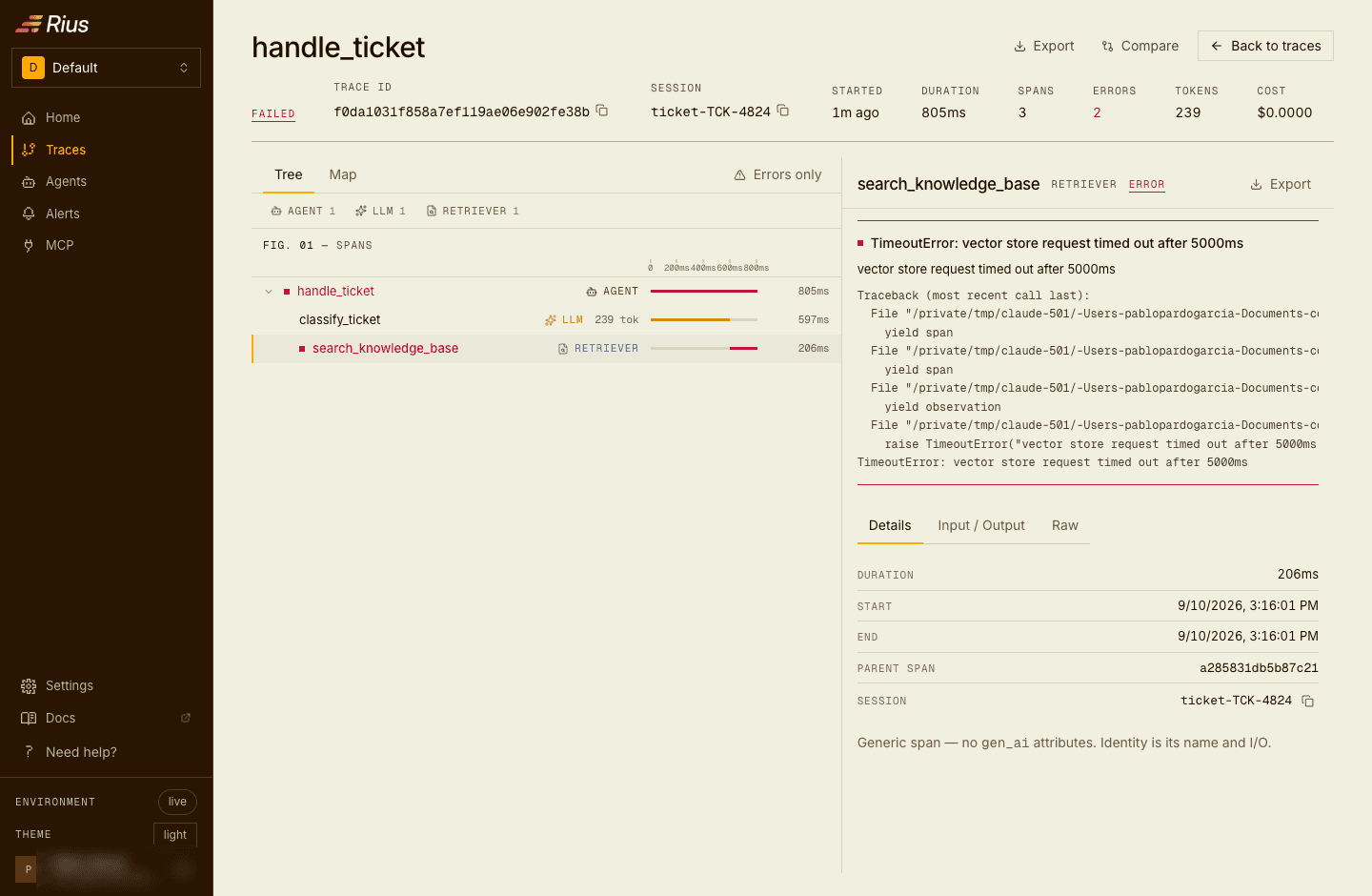Click the LLM sparkle icon on classify_ticket row
Viewport: 1372px width, 896px height.
[x=551, y=320]
